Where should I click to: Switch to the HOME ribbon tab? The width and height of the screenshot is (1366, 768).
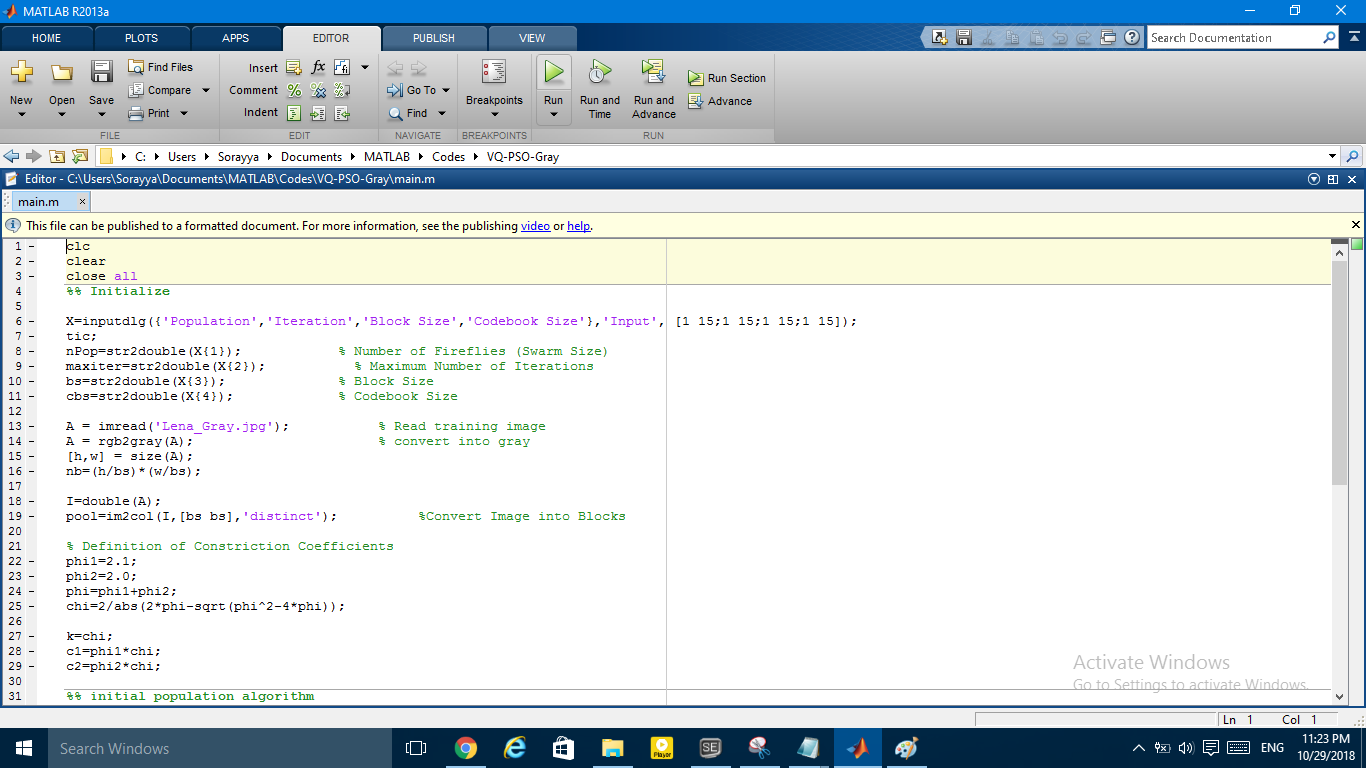point(47,38)
